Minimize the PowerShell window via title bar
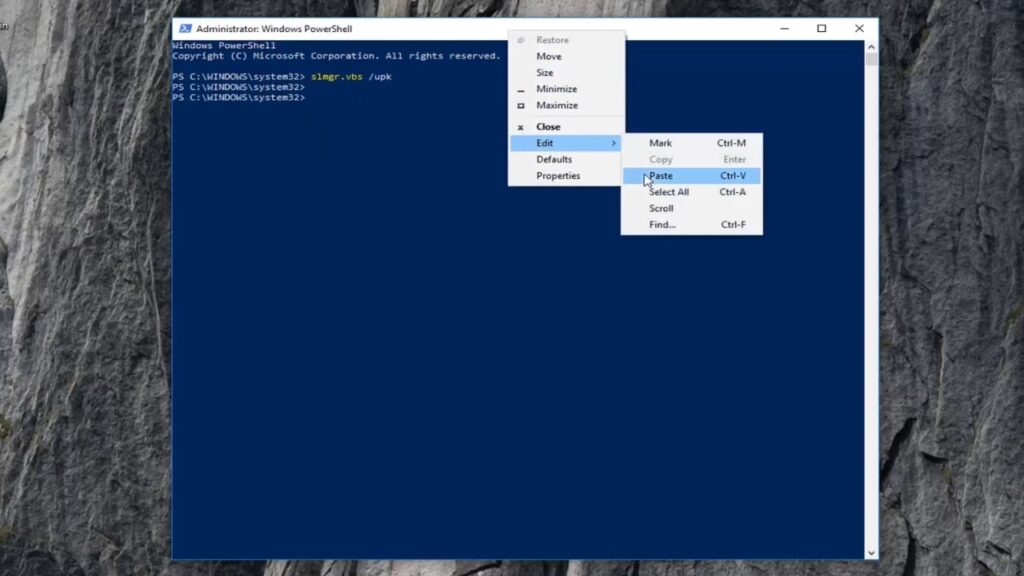The image size is (1024, 576). coord(784,29)
